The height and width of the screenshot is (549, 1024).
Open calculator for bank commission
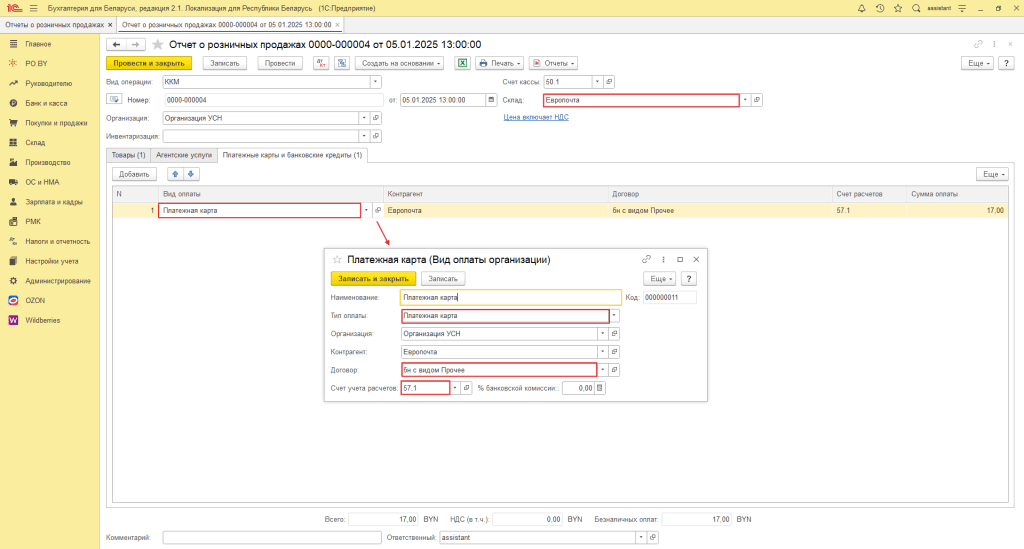tap(600, 388)
